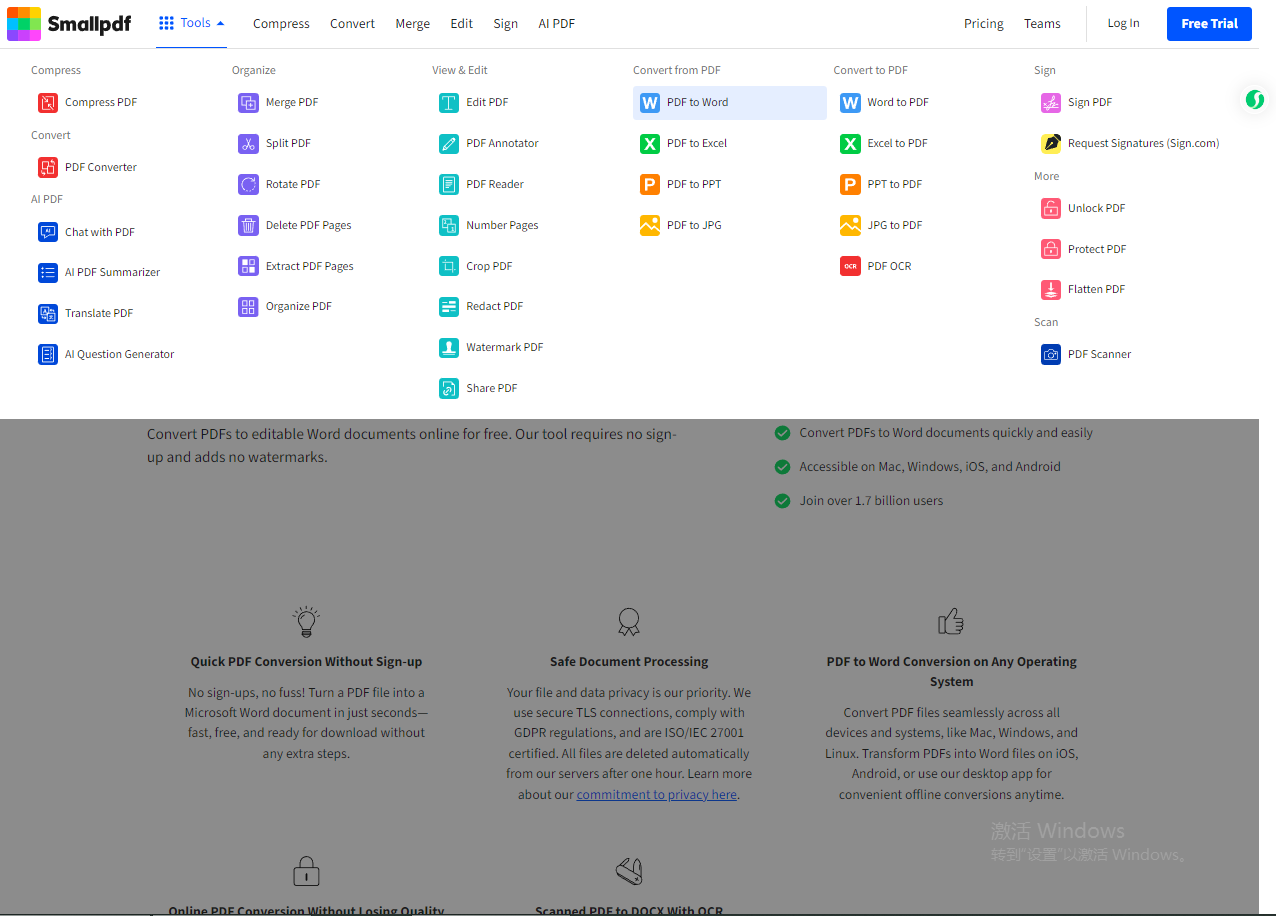Click the Log In link
The width and height of the screenshot is (1276, 916).
pyautogui.click(x=1123, y=23)
